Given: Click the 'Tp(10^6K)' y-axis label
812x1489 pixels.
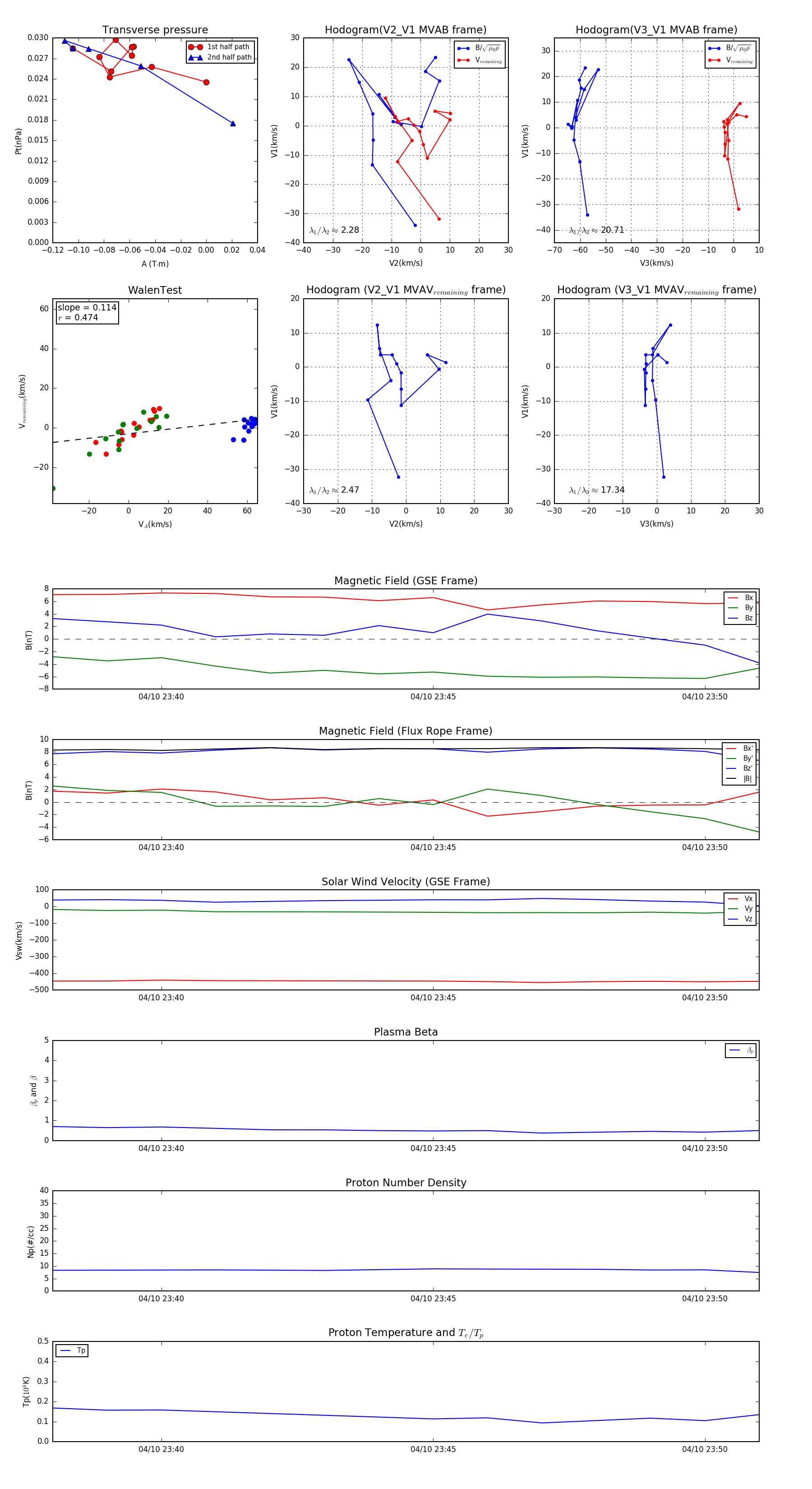Looking at the screenshot, I should pyautogui.click(x=26, y=1392).
